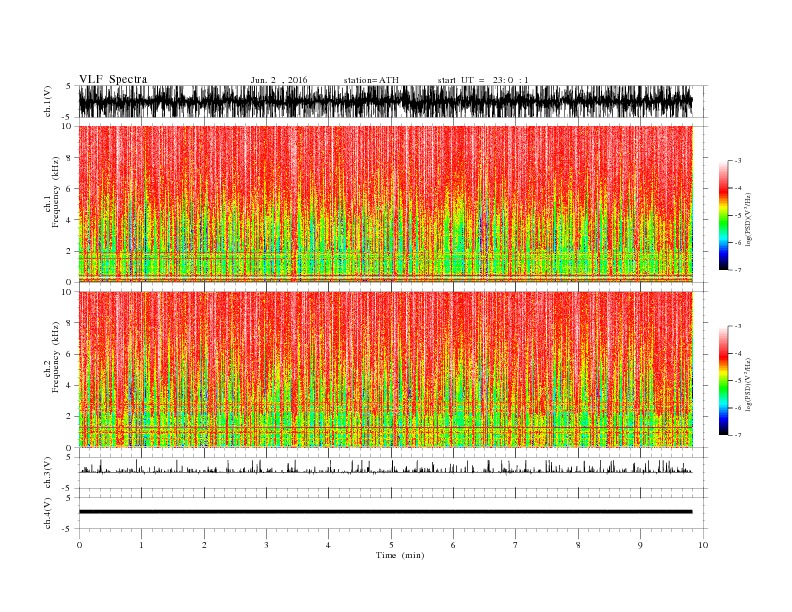792x612 pixels.
Task: Click time tick label "3" on bottom axis
Action: tap(266, 545)
